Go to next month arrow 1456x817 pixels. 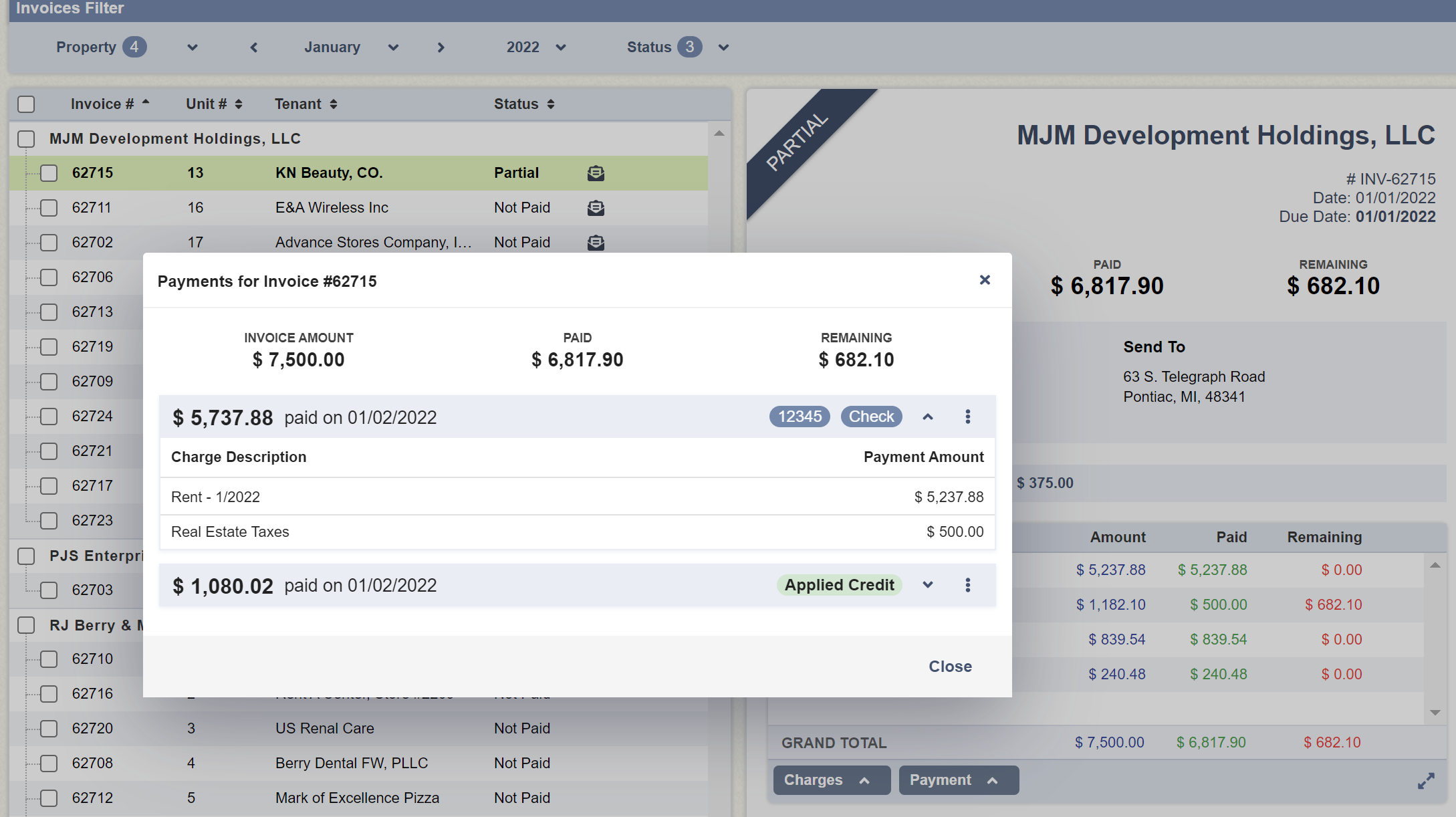[441, 47]
